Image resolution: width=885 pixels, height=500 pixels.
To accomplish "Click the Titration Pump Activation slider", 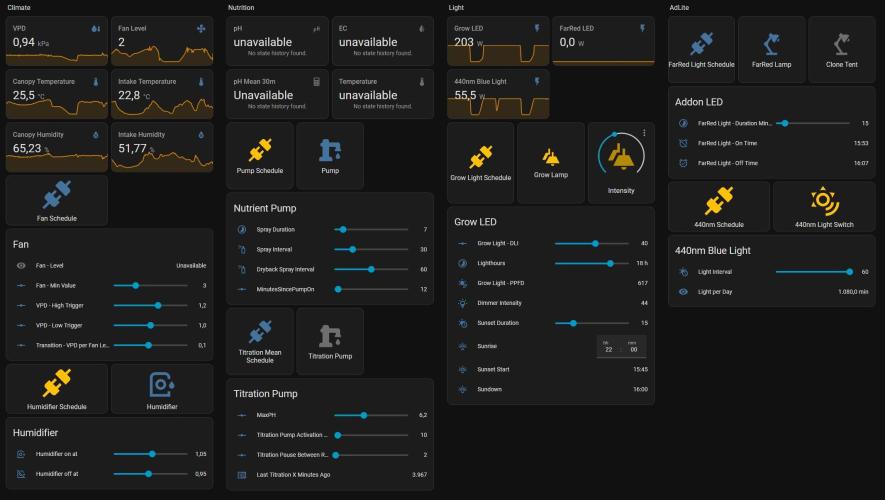I will (x=371, y=435).
